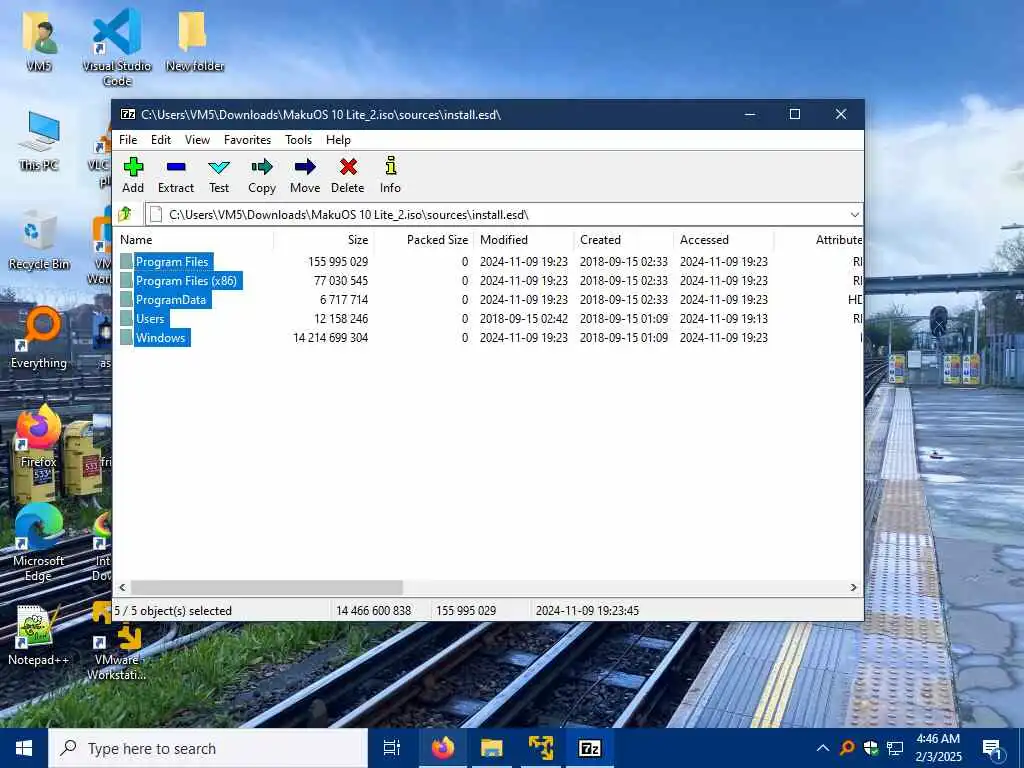Click Users modified date 2018-09-15 02:42
1024x768 pixels.
click(x=524, y=319)
